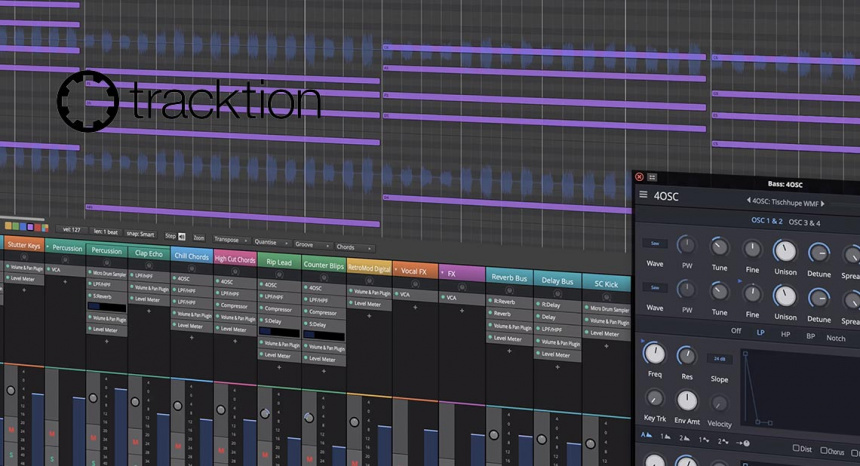Switch to OSC 3 & 4 tab

coord(805,223)
